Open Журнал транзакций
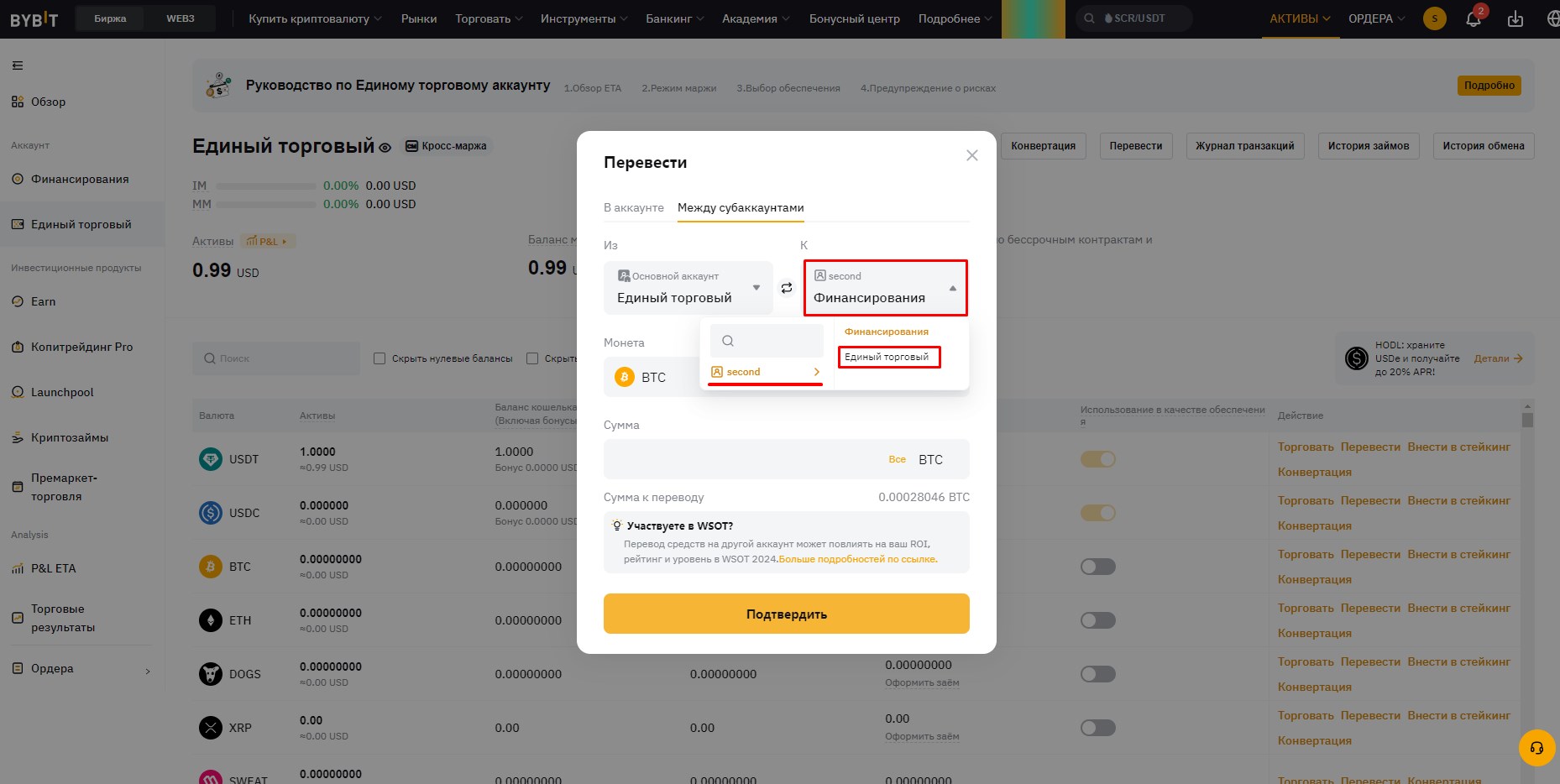The width and height of the screenshot is (1560, 784). click(1245, 146)
